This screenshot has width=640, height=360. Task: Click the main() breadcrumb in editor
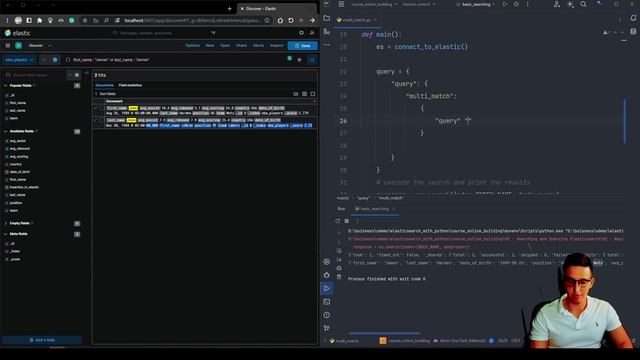(x=343, y=198)
